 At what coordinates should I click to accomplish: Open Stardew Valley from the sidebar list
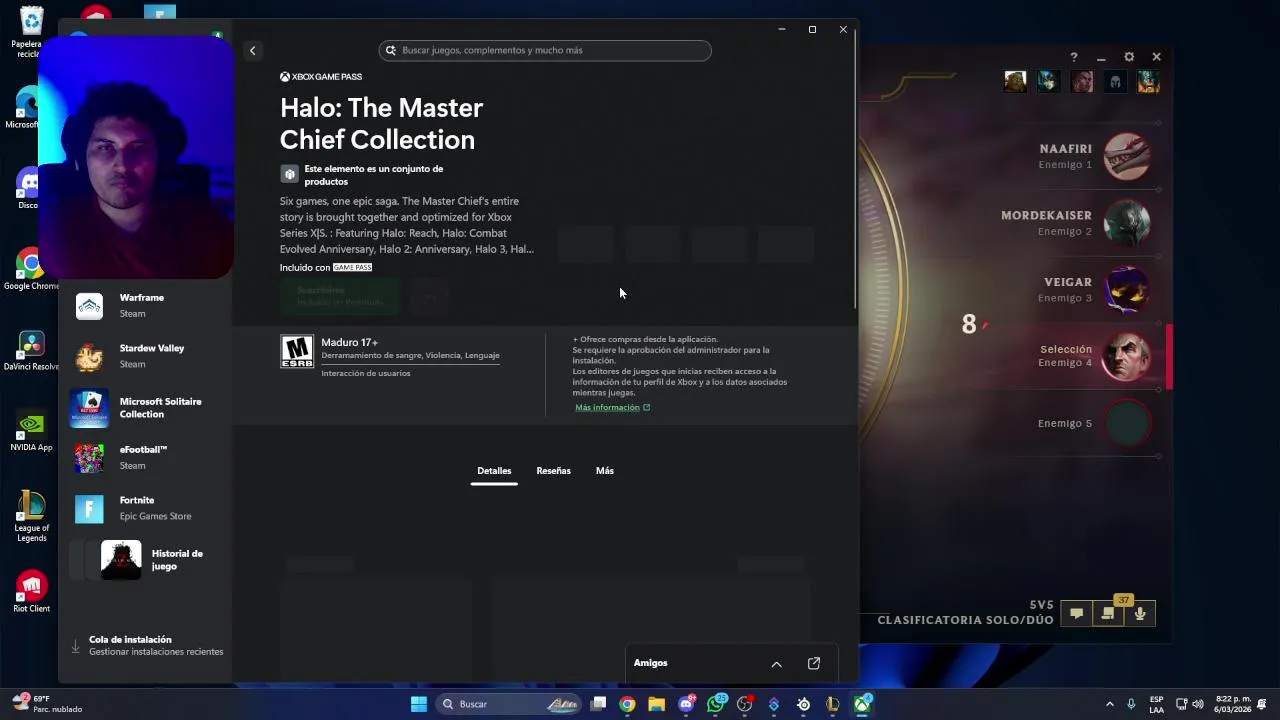coord(145,356)
